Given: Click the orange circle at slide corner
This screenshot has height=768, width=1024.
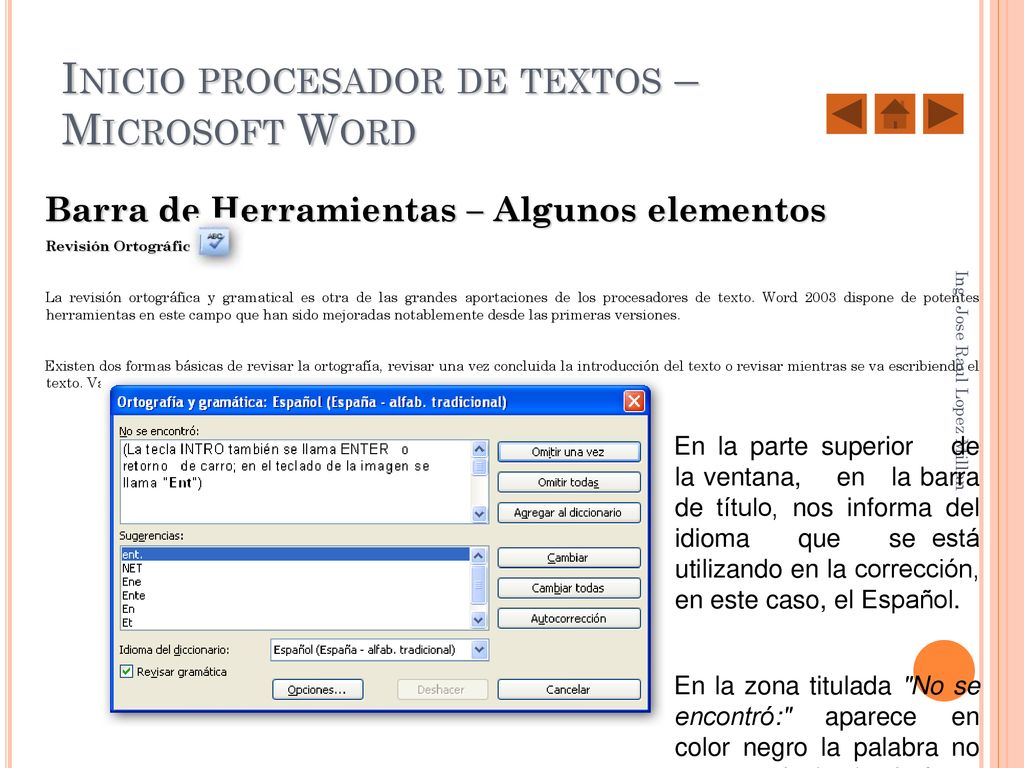Looking at the screenshot, I should tap(944, 671).
